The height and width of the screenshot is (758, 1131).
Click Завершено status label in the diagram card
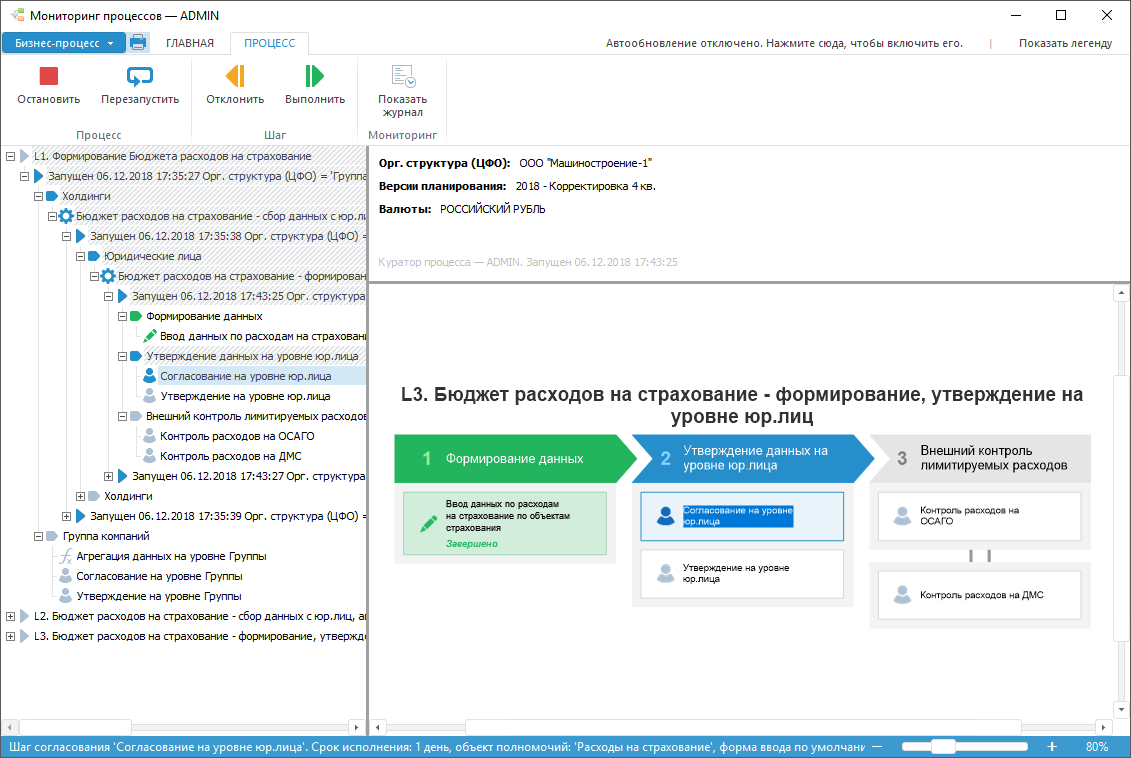[472, 544]
